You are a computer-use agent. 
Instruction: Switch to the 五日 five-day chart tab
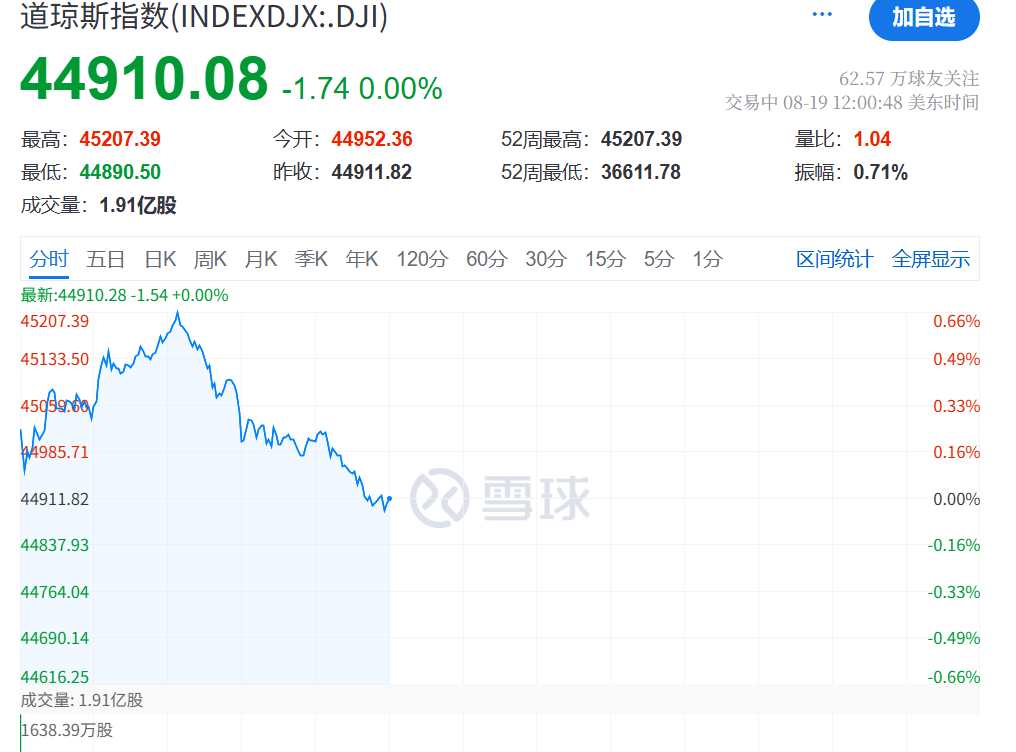(106, 260)
